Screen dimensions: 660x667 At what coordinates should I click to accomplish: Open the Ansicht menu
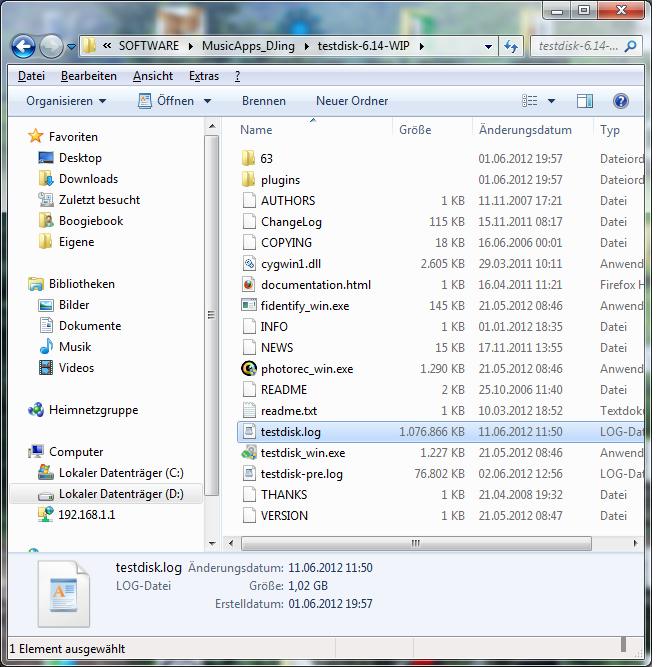point(153,76)
